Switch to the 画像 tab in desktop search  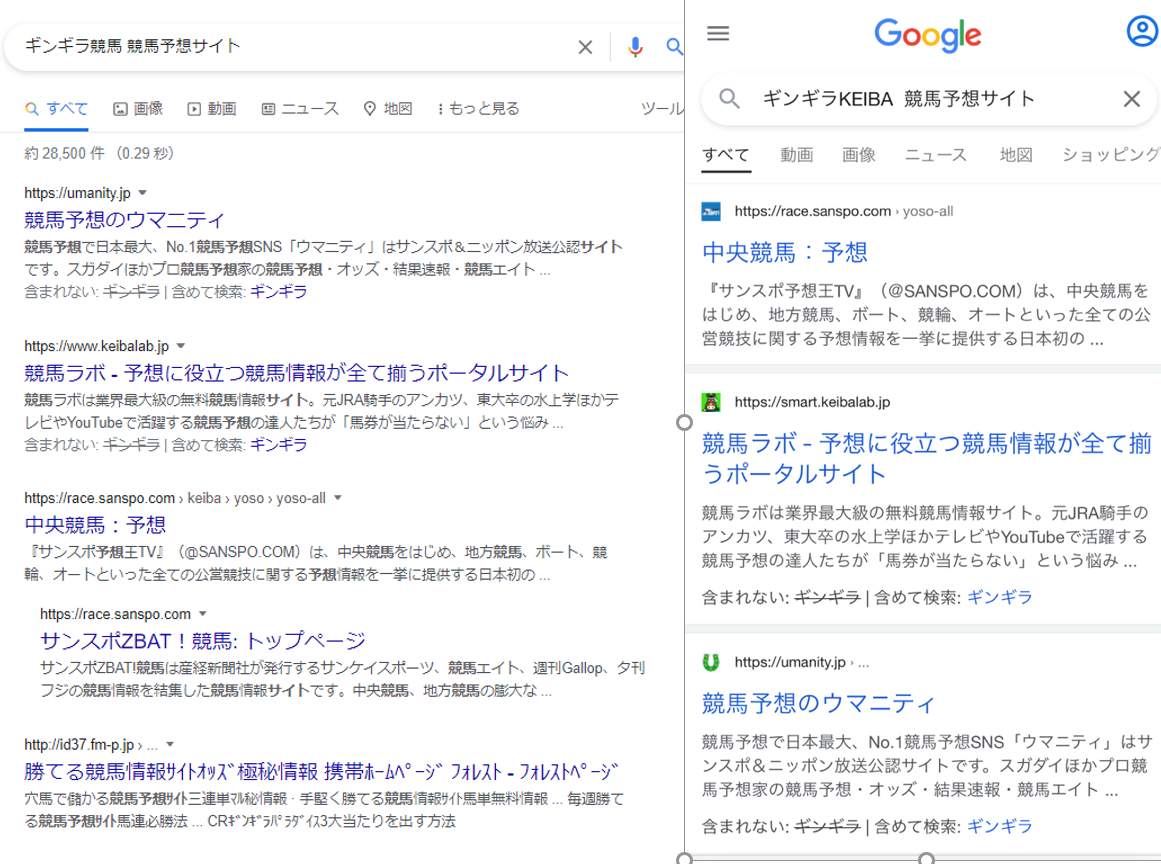(x=138, y=109)
